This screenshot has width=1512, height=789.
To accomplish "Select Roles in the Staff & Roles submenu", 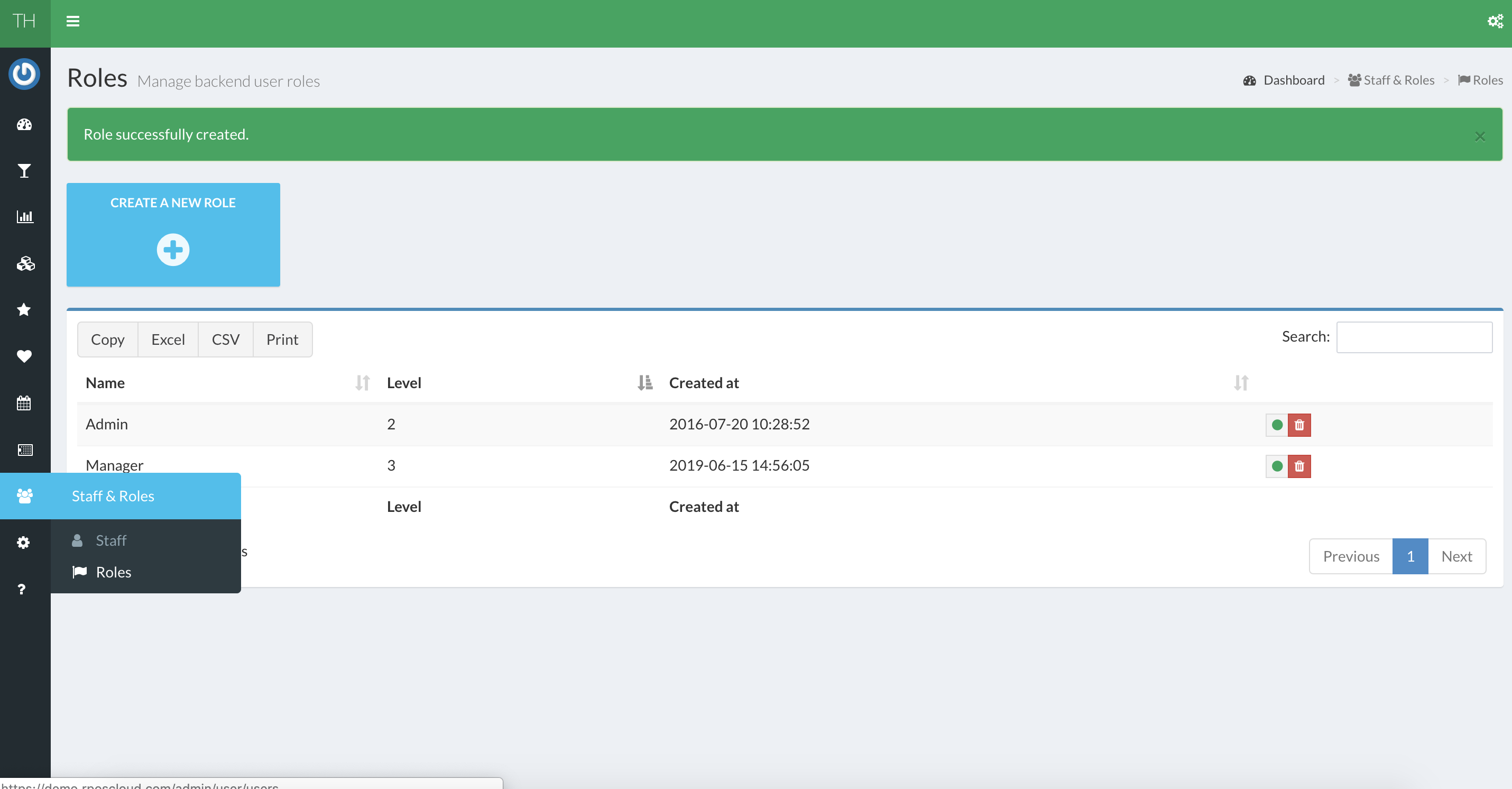I will click(x=113, y=572).
